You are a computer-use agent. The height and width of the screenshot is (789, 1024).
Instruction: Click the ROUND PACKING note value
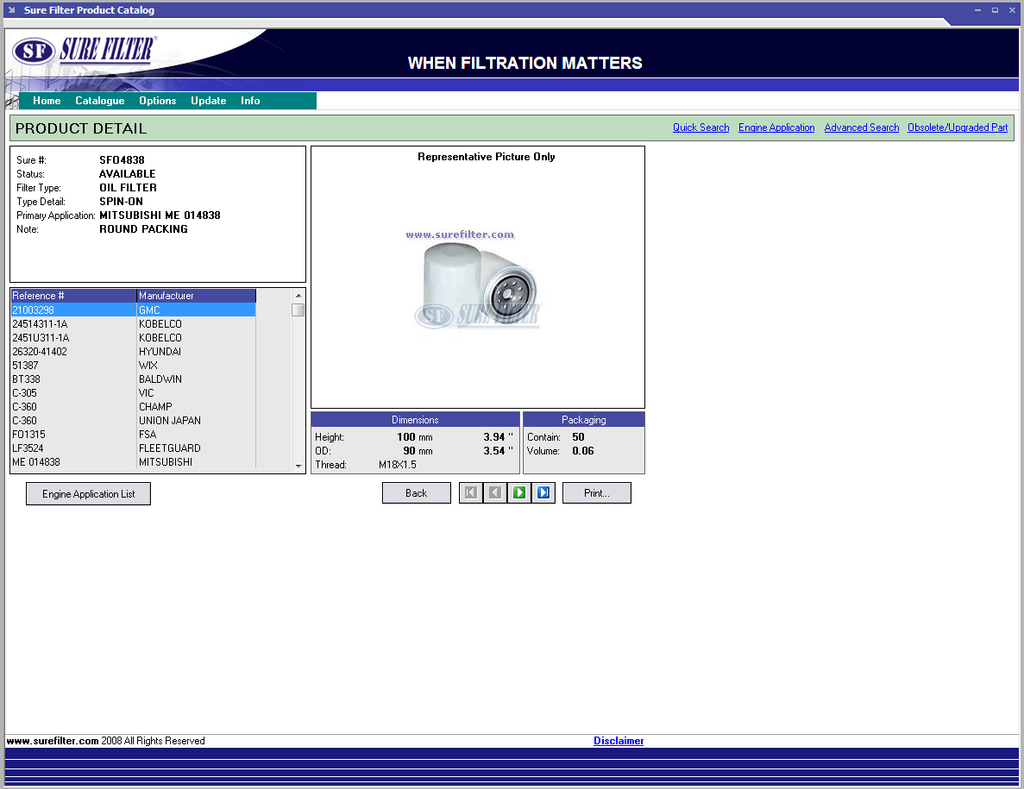click(x=144, y=229)
